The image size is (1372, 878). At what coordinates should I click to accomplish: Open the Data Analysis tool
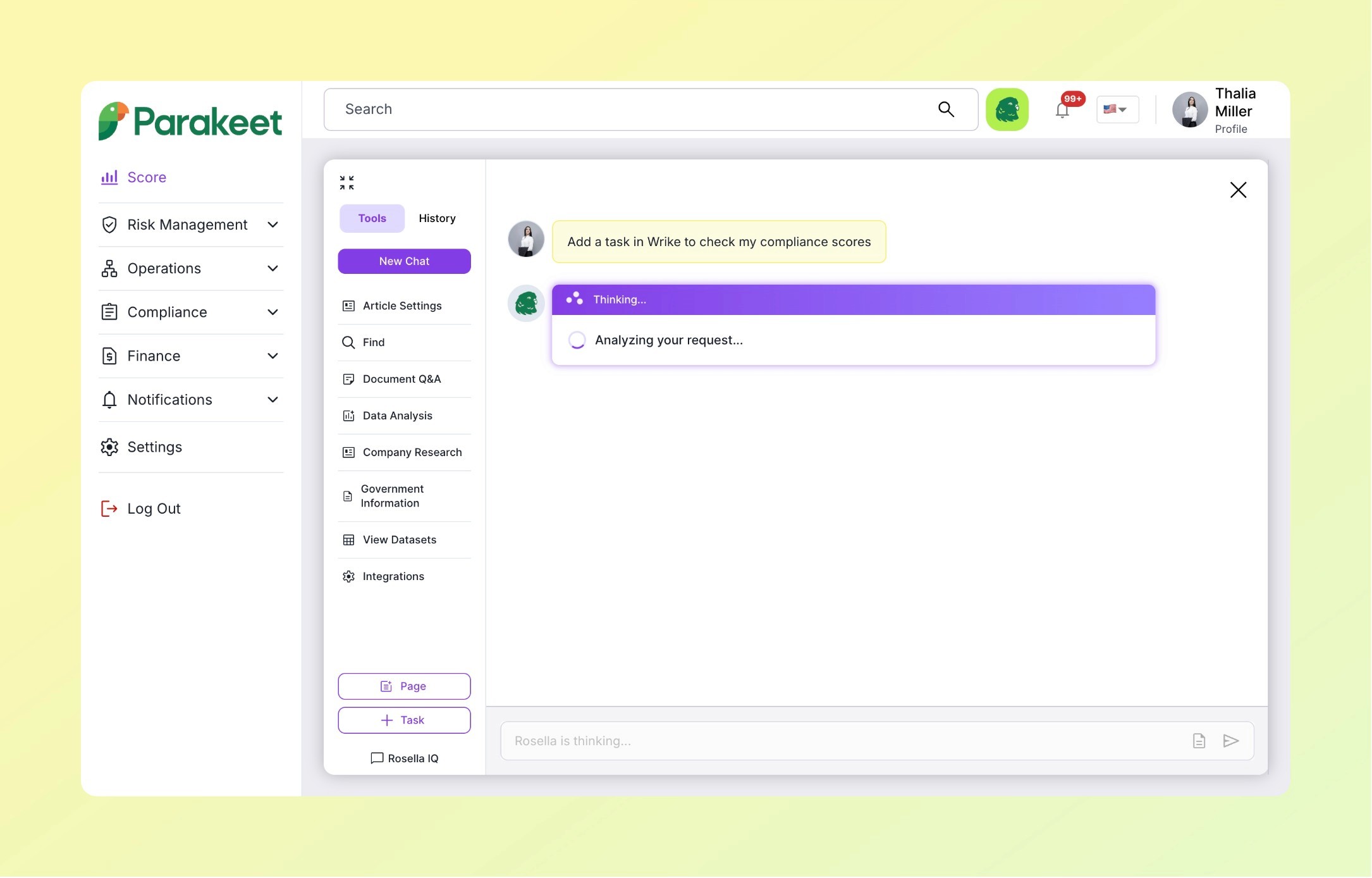coord(397,416)
